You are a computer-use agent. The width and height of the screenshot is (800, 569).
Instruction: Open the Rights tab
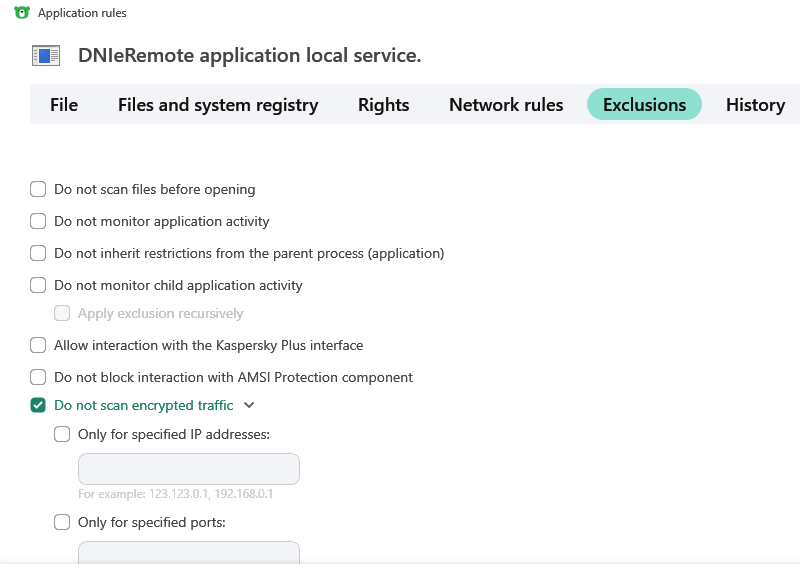[x=384, y=105]
